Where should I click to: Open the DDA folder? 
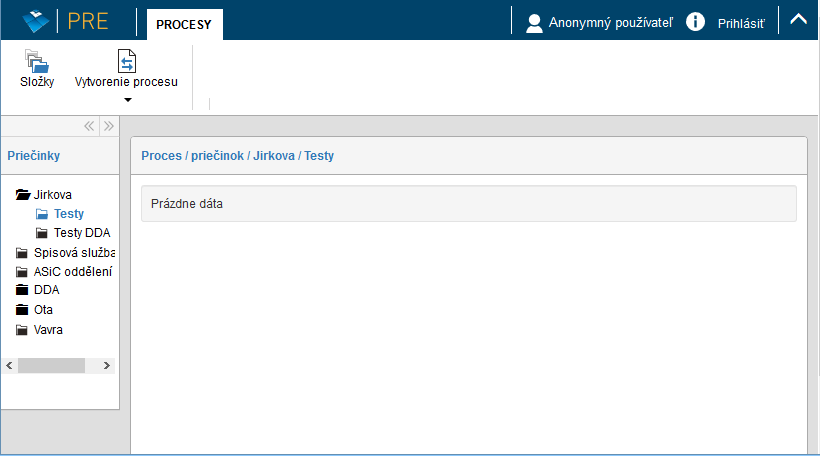point(47,290)
